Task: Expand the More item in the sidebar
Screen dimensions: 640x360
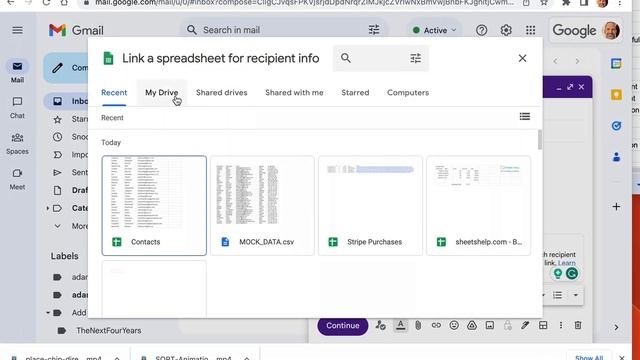Action: pos(58,226)
